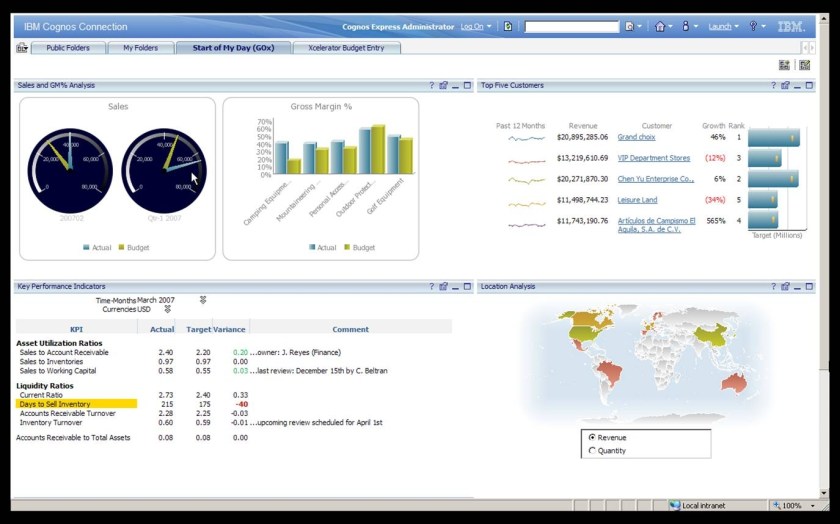This screenshot has height=524, width=840.
Task: Expand the Time-Months March 2007 selector
Action: click(203, 300)
